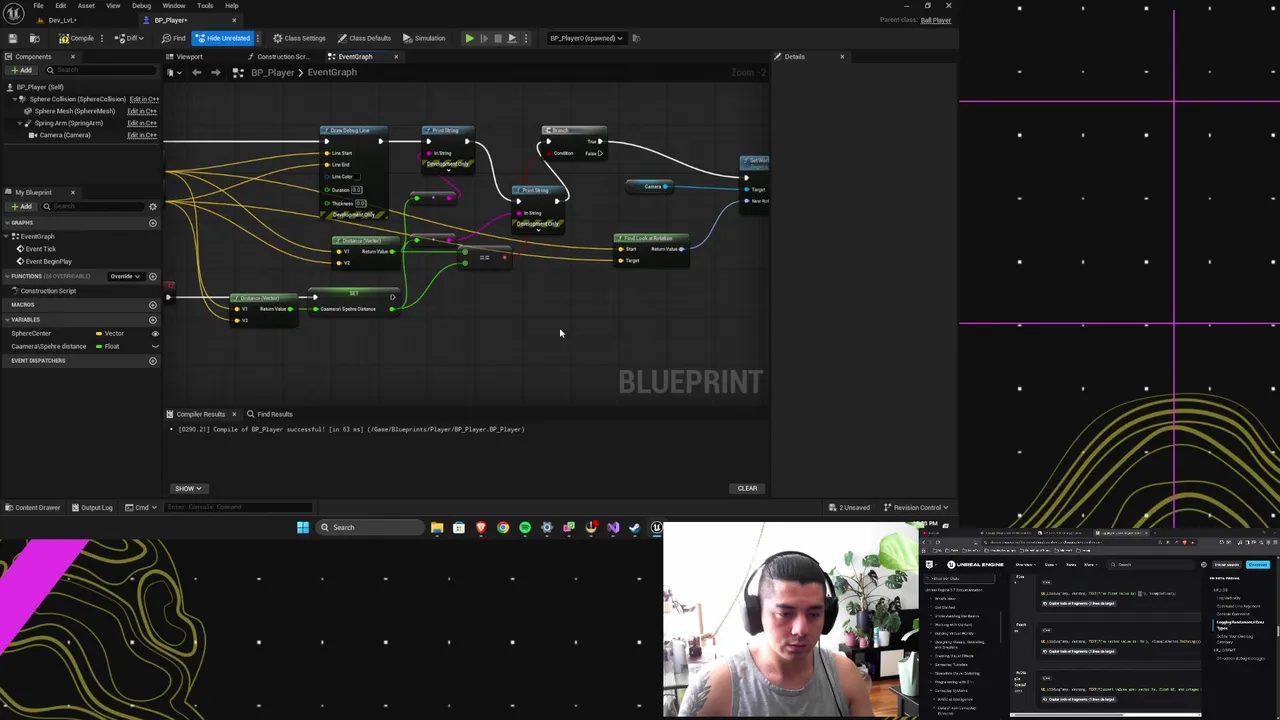Click the Save blueprint icon in toolbar
The image size is (1280, 720).
13,38
